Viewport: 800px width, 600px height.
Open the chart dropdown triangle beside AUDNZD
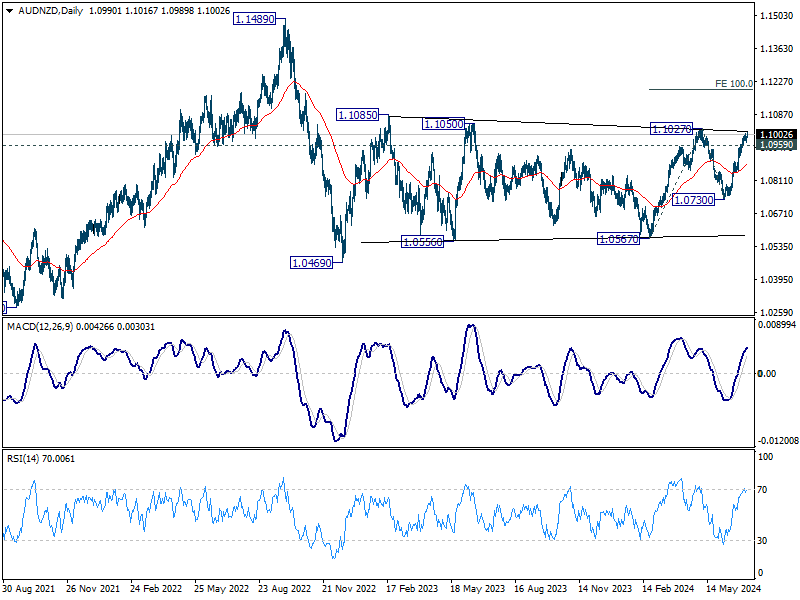click(x=9, y=11)
